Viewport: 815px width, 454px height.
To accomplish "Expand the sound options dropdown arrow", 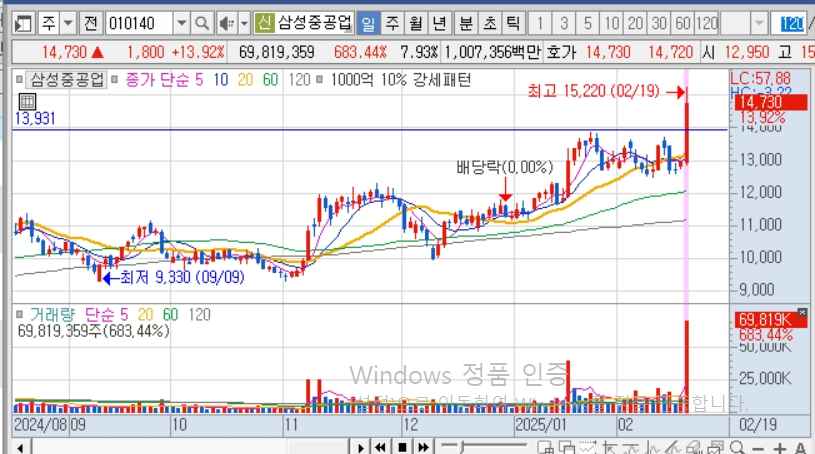I will click(244, 23).
